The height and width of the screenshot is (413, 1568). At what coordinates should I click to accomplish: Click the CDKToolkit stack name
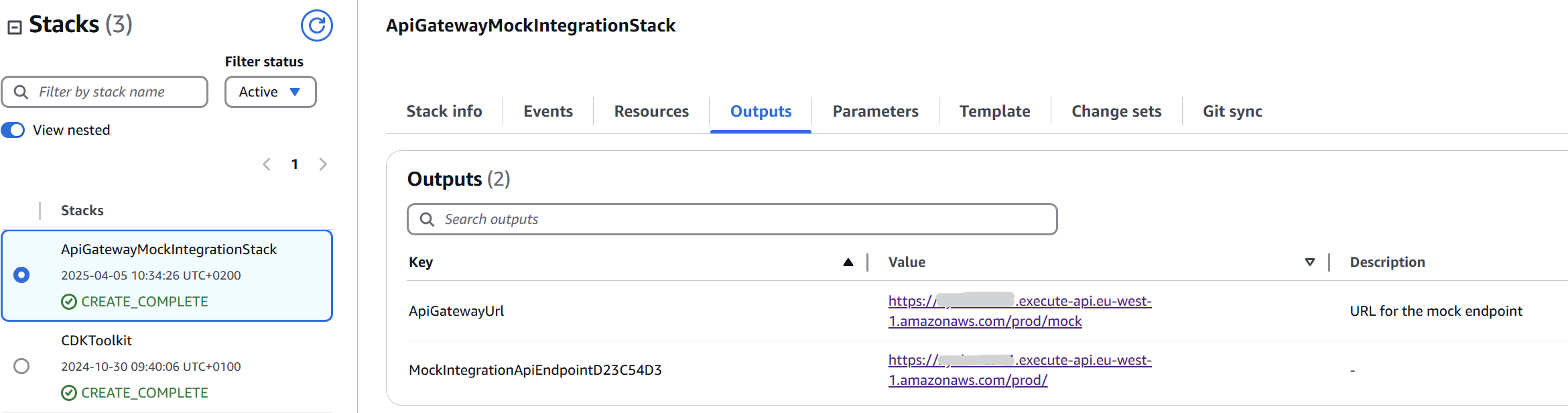click(96, 341)
